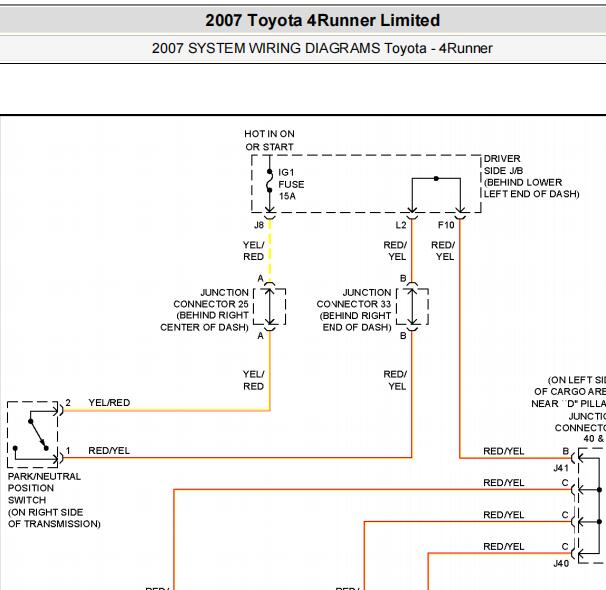
Task: Click the "JUNCTION CONNECTOR 25" description text
Action: click(204, 310)
